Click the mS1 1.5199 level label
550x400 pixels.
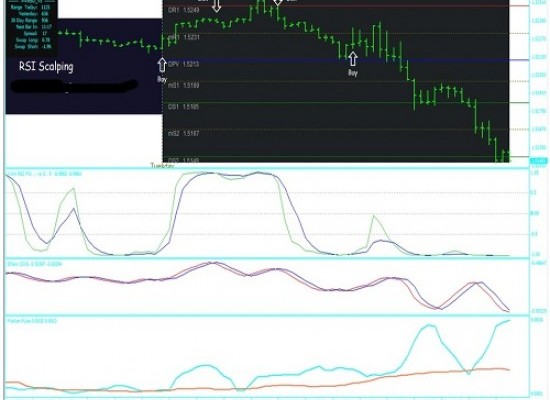(184, 85)
